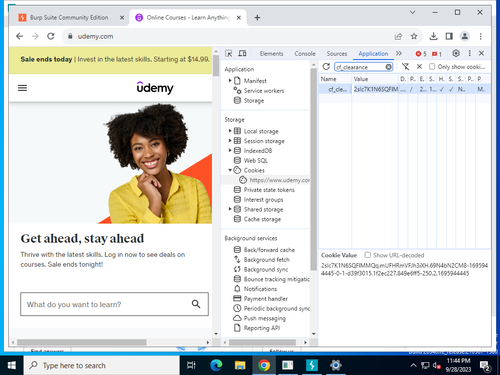Open Chrome three-dot menu

pos(480,36)
